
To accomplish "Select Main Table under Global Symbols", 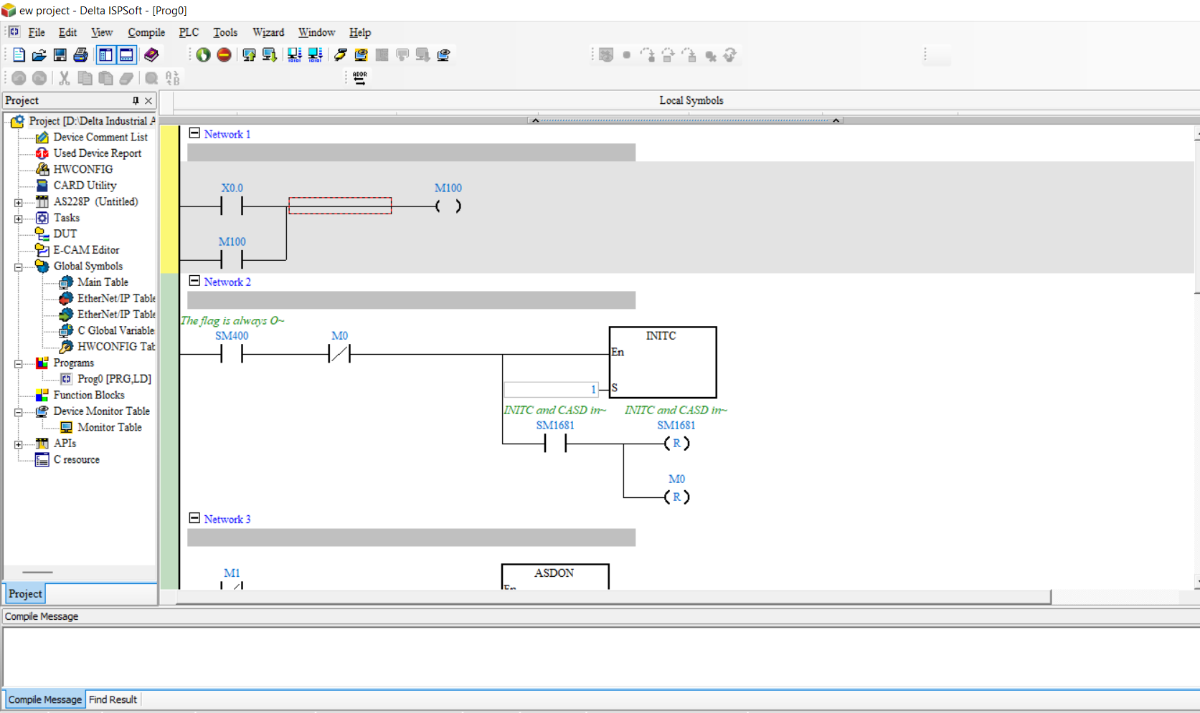I will tap(103, 282).
